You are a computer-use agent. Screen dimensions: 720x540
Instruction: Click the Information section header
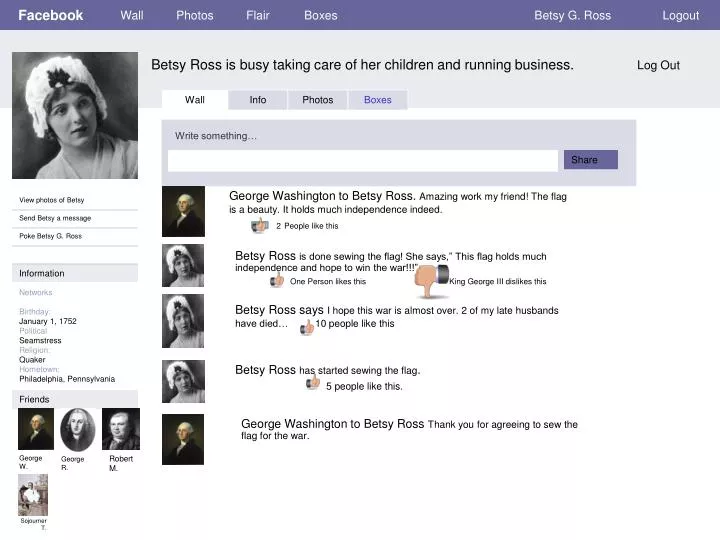pos(75,273)
